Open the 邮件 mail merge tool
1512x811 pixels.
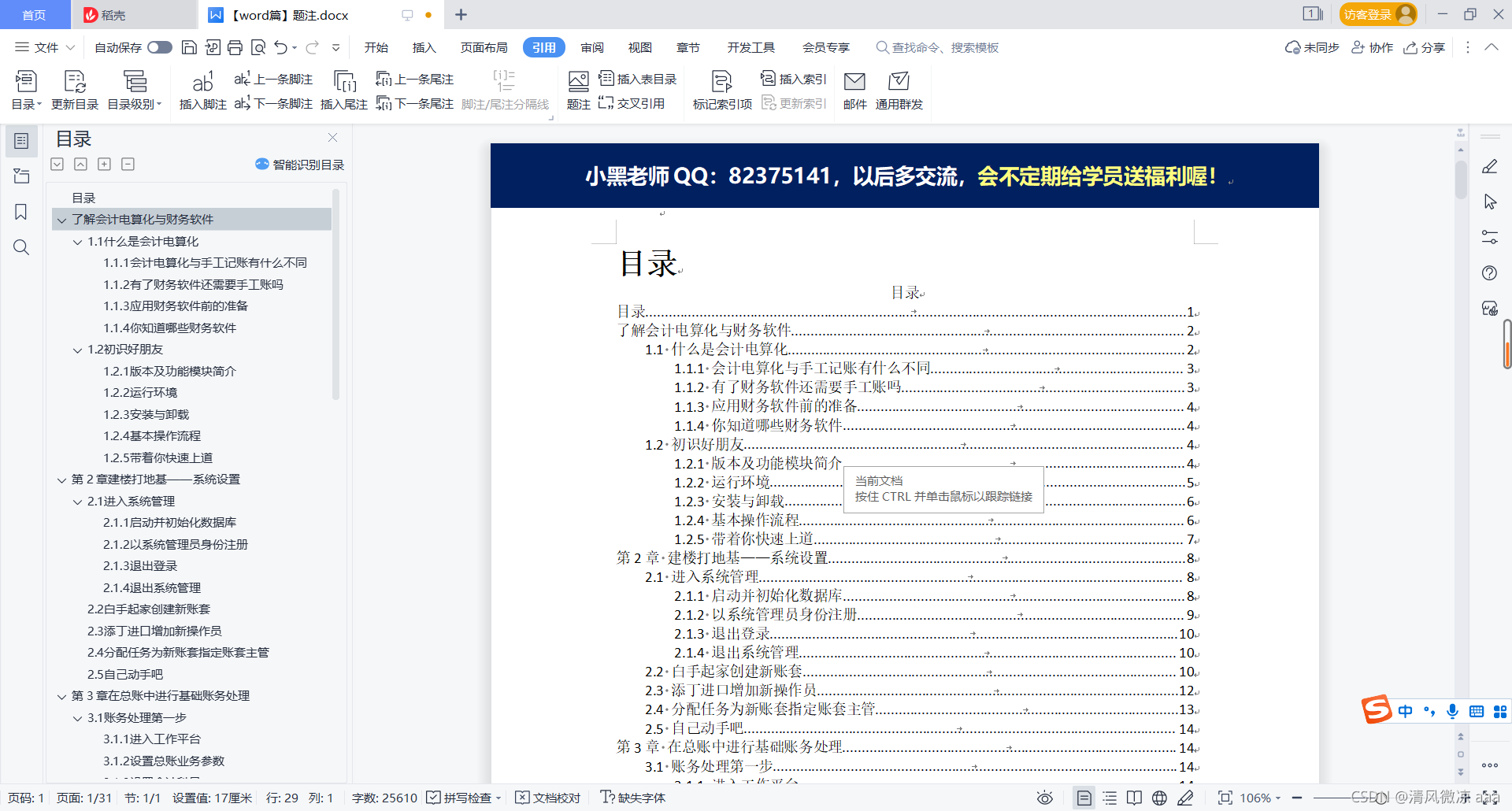(x=854, y=89)
